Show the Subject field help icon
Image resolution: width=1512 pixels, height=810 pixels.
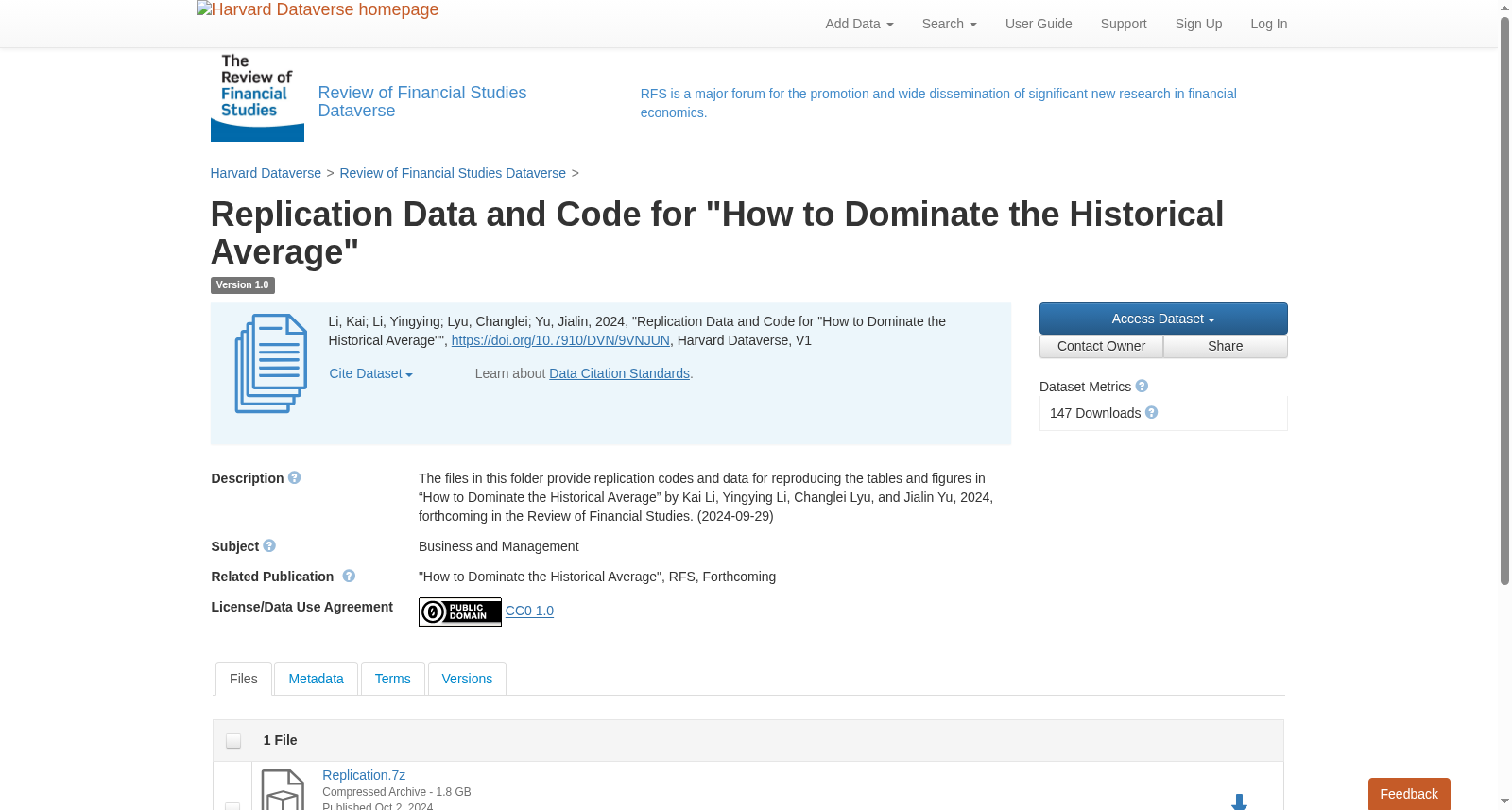click(x=269, y=545)
